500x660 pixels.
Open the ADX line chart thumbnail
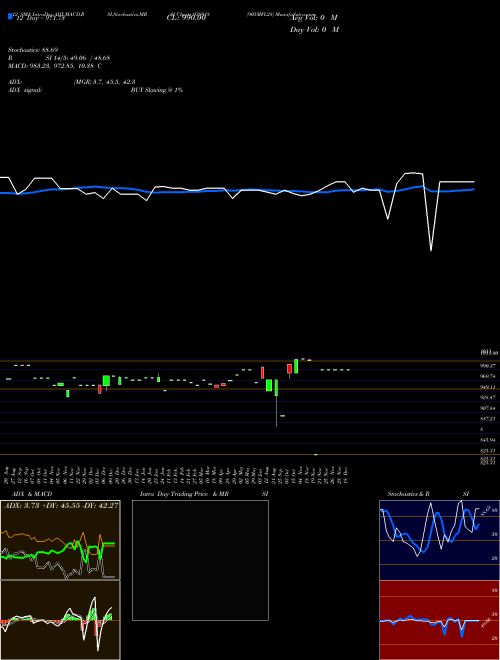pyautogui.click(x=60, y=540)
